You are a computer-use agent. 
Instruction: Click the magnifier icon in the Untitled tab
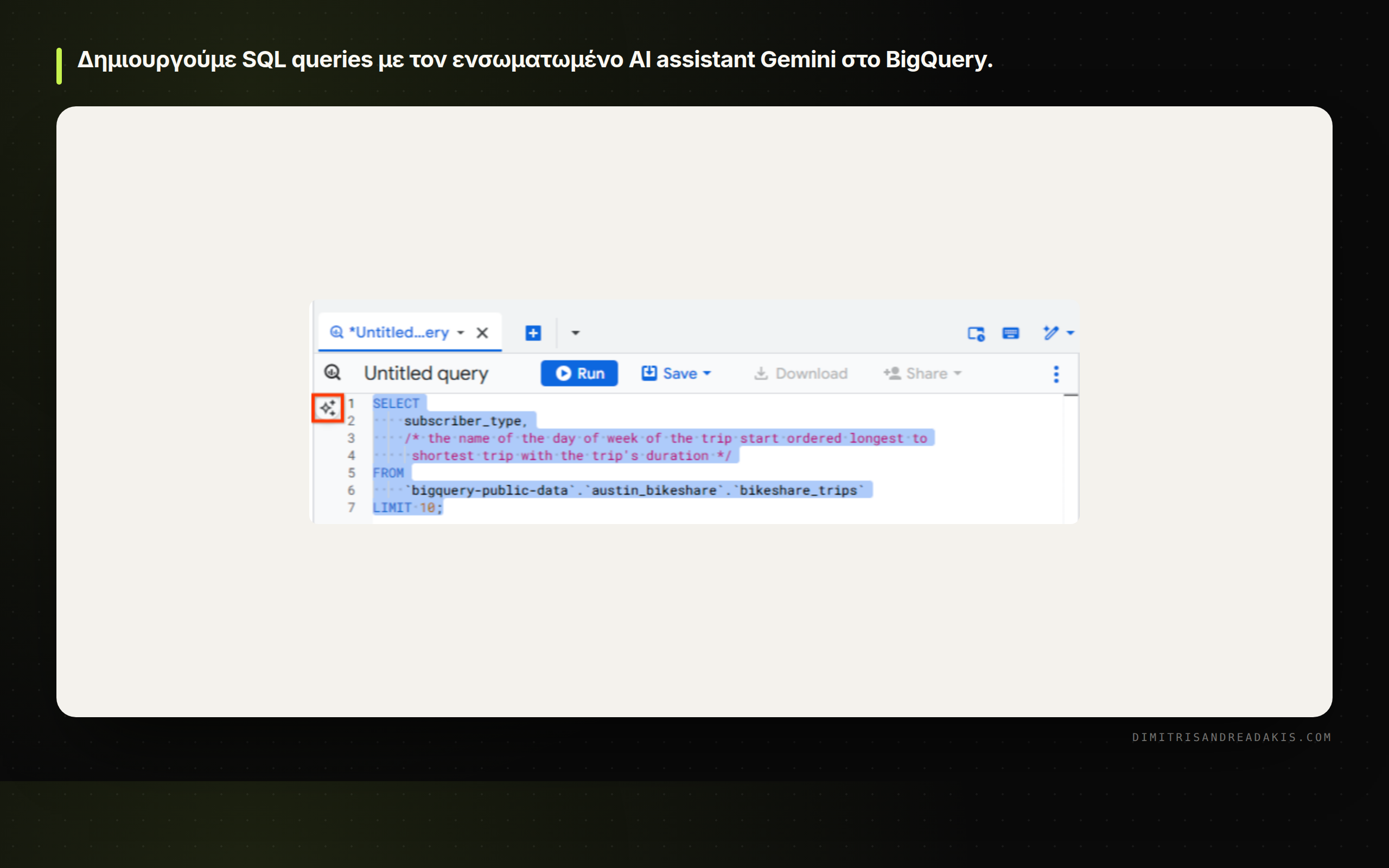(336, 333)
